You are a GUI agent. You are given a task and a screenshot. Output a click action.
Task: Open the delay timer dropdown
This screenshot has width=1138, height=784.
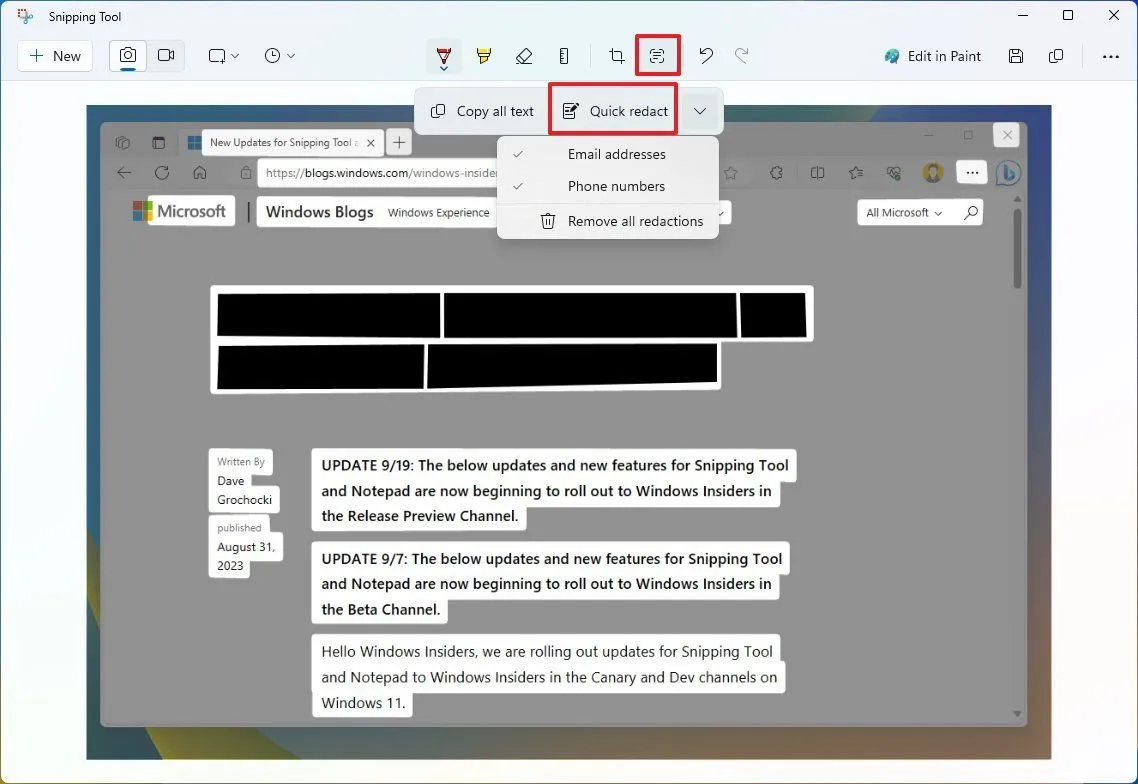279,56
